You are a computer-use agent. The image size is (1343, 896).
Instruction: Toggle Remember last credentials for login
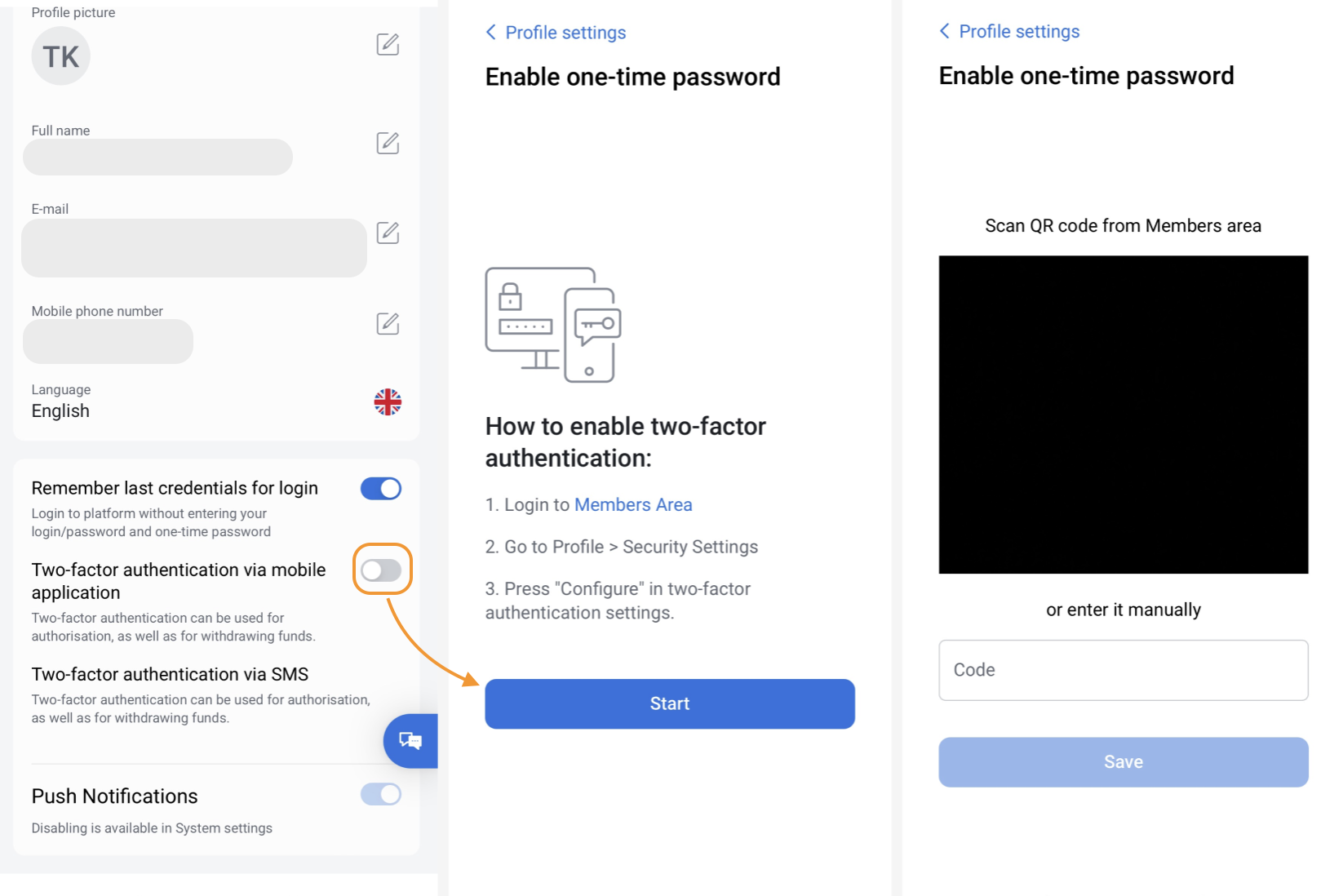click(x=381, y=489)
